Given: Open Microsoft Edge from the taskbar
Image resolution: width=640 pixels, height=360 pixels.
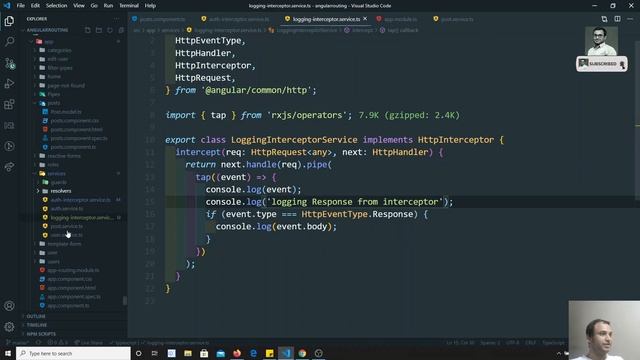Looking at the screenshot, I should coord(253,353).
